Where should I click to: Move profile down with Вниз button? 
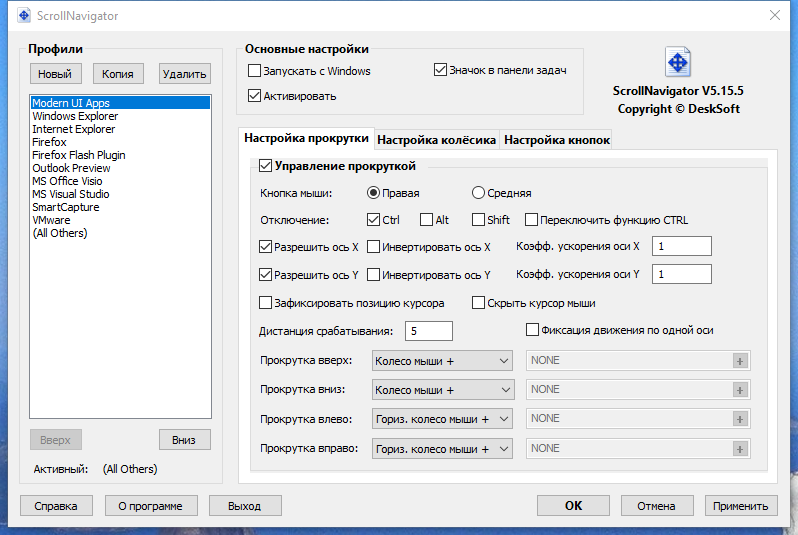[184, 440]
